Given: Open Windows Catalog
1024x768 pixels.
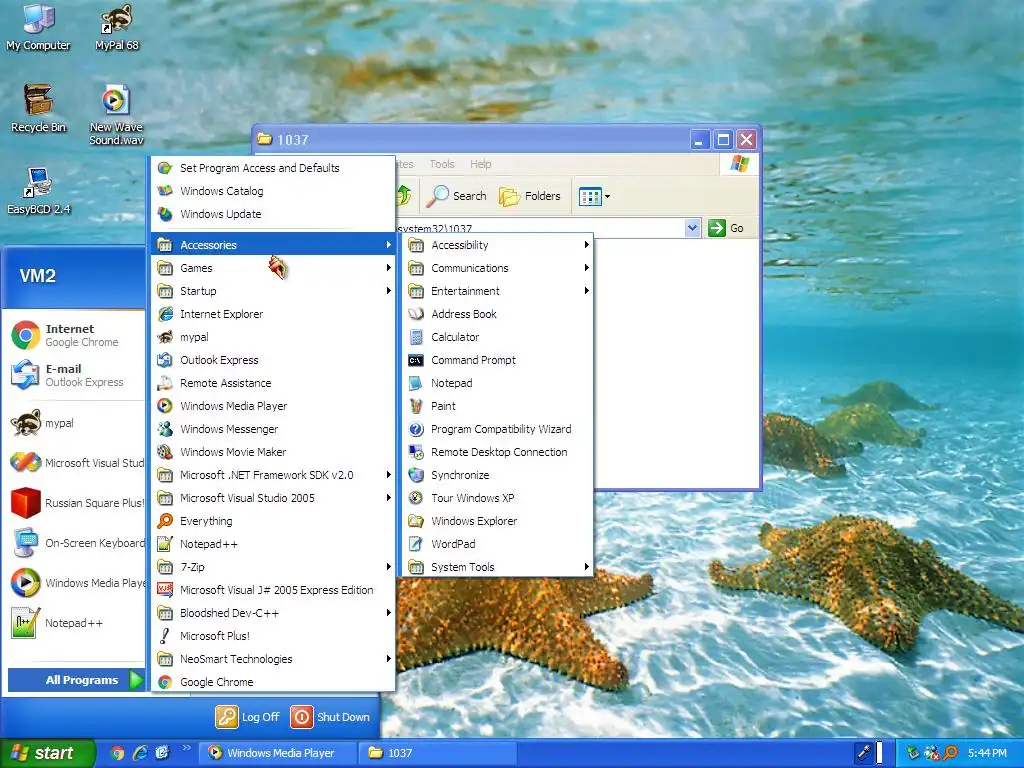Looking at the screenshot, I should [x=273, y=191].
